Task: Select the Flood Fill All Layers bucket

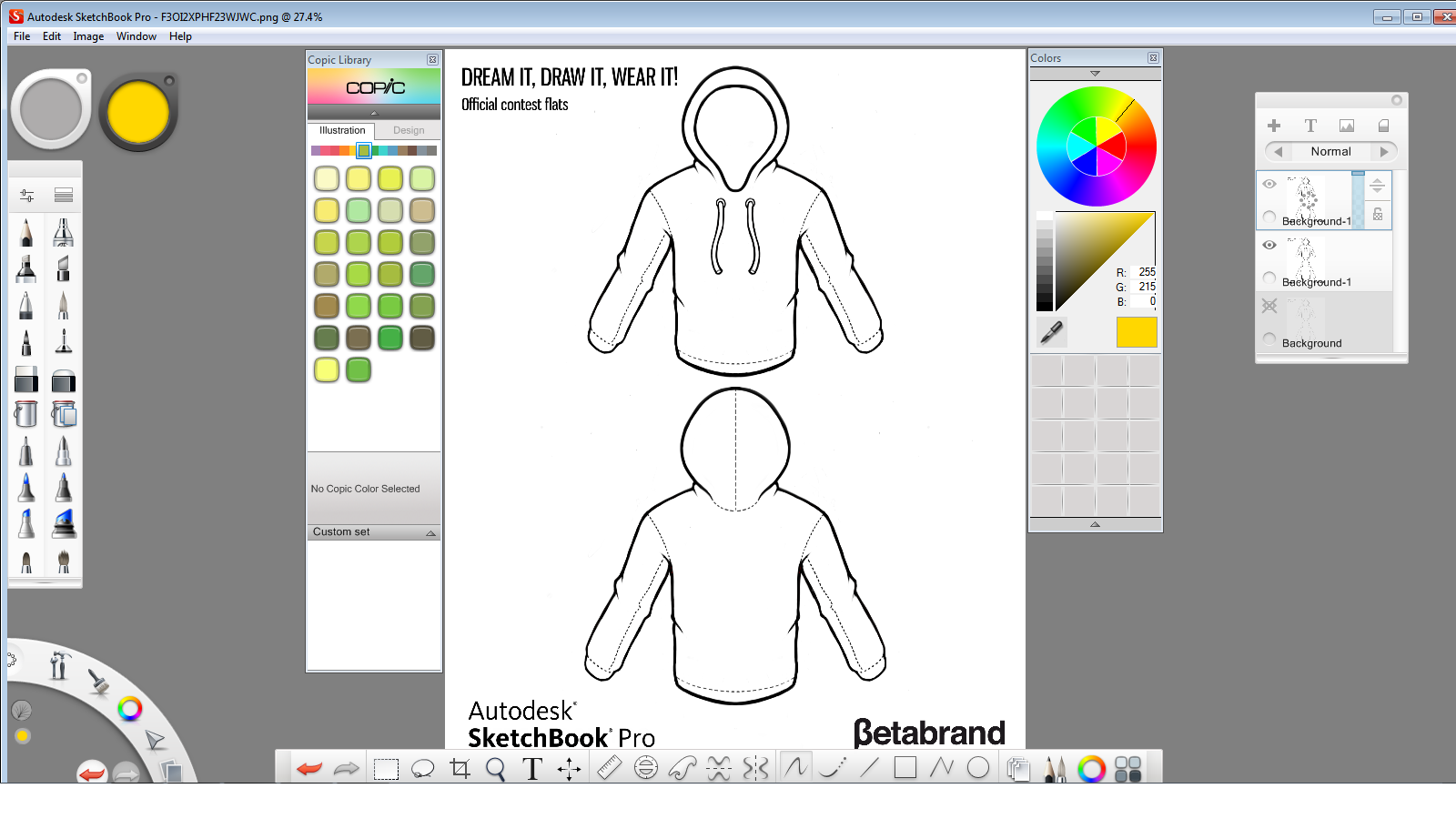Action: 63,414
